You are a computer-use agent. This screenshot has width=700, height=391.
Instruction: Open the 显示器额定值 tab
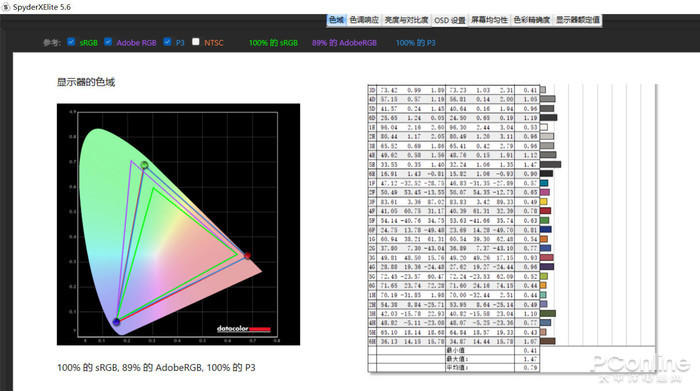[x=578, y=20]
